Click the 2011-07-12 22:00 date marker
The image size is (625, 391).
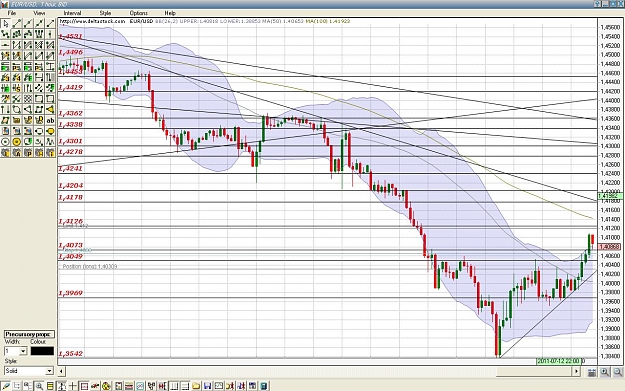tap(559, 361)
